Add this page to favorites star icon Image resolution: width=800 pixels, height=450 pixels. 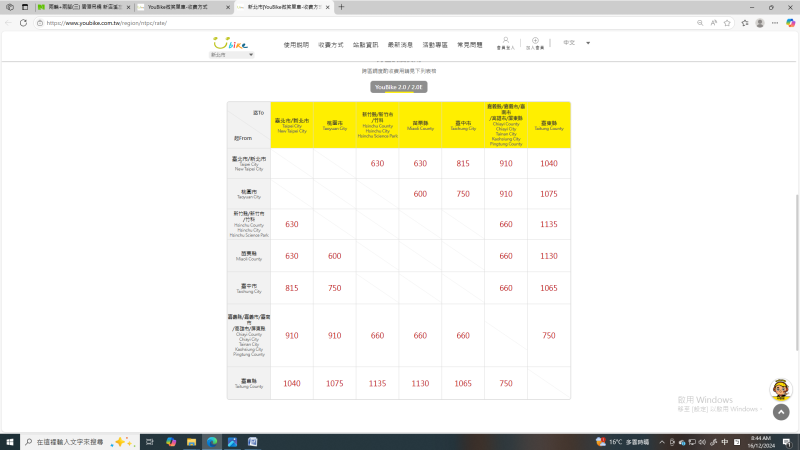pos(727,23)
